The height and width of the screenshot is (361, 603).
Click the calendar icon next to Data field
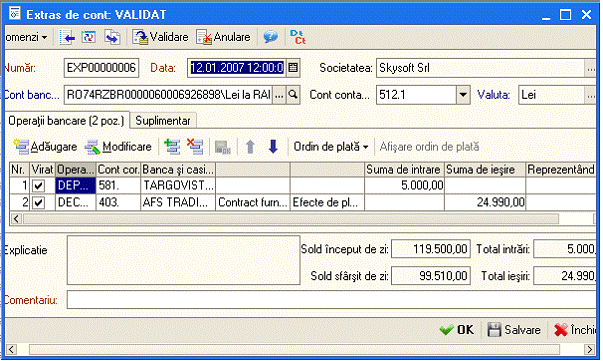293,68
